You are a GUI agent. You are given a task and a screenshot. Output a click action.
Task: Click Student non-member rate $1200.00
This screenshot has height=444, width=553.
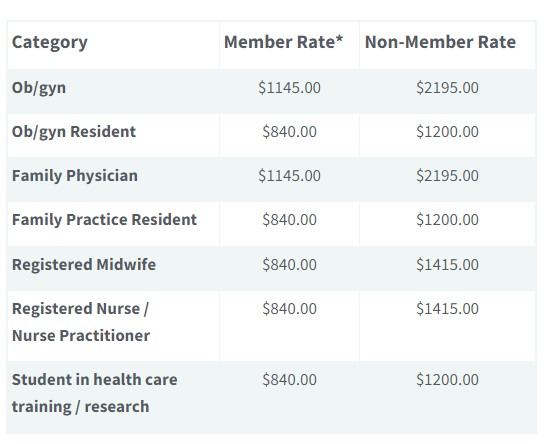447,380
